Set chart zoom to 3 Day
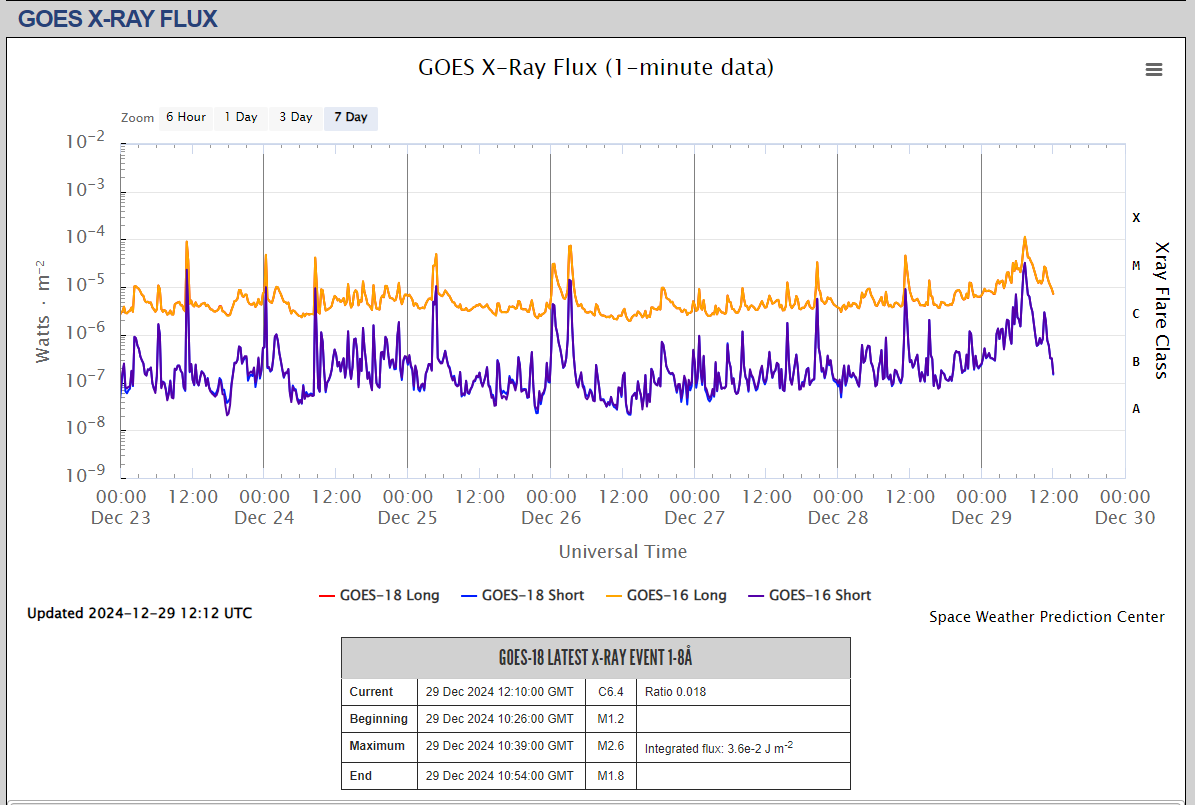 point(295,117)
